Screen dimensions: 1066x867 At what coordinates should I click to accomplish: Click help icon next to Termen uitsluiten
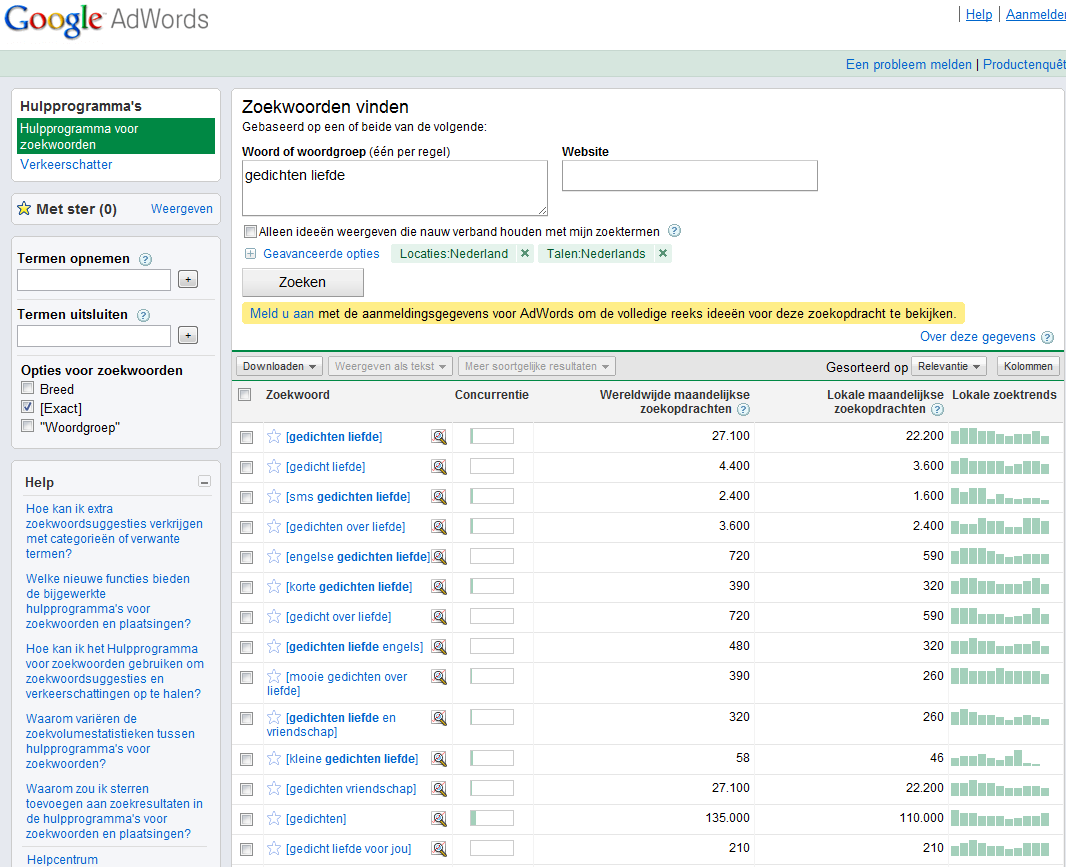pos(143,315)
